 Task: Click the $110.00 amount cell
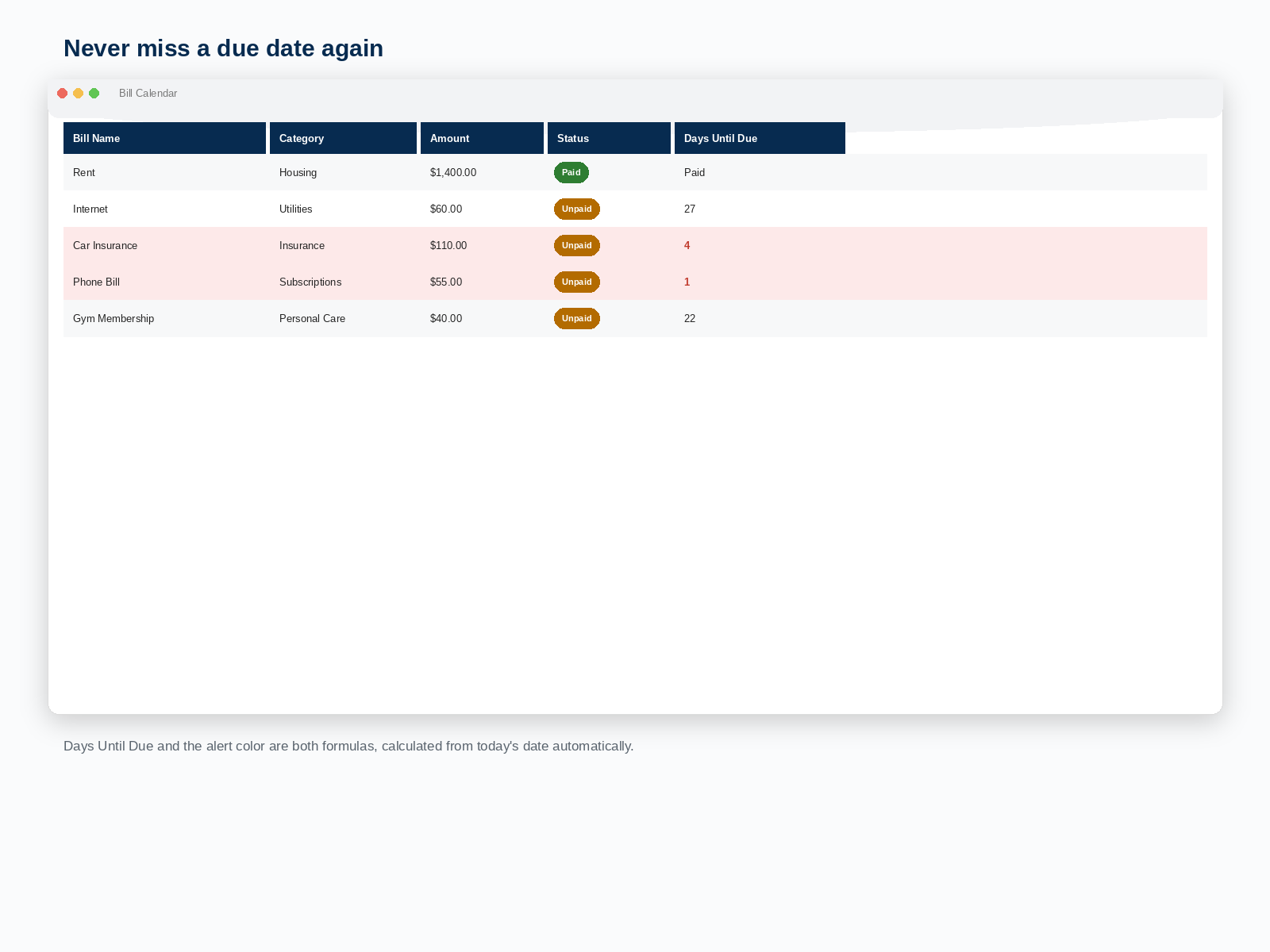pyautogui.click(x=448, y=245)
